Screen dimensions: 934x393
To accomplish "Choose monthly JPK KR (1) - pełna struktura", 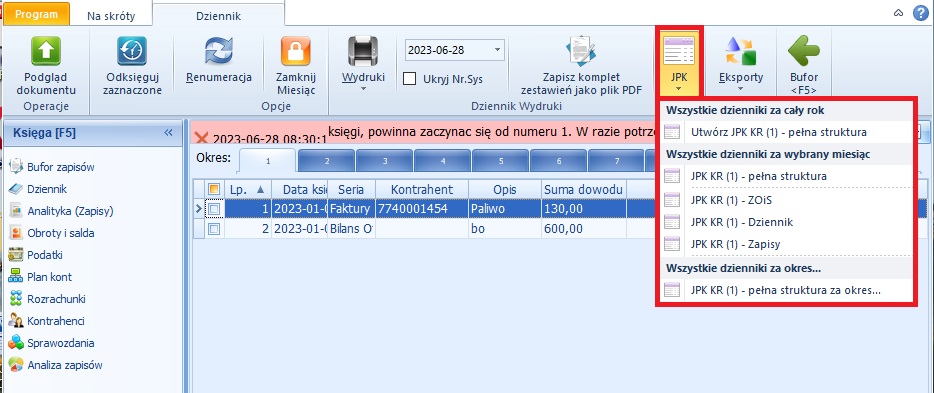I will [785, 176].
